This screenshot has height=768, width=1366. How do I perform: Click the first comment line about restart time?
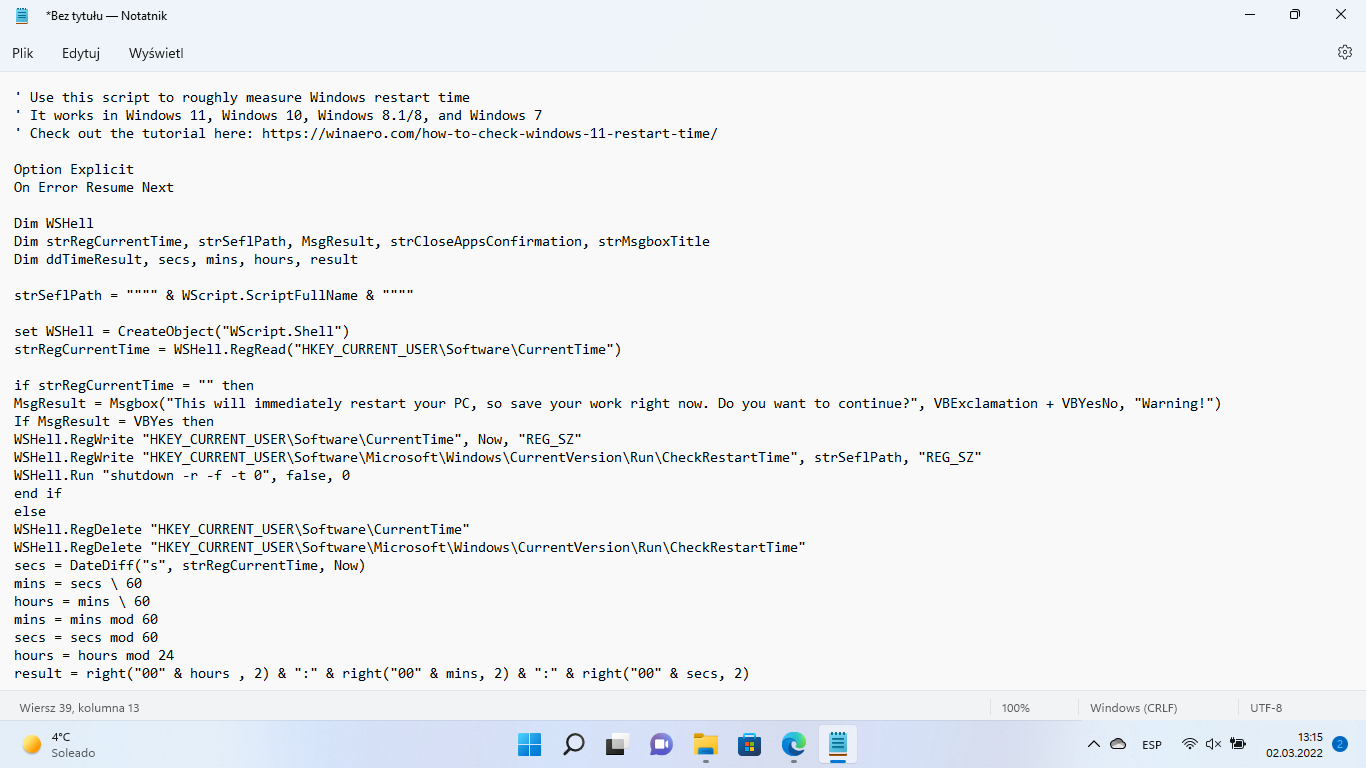(242, 97)
